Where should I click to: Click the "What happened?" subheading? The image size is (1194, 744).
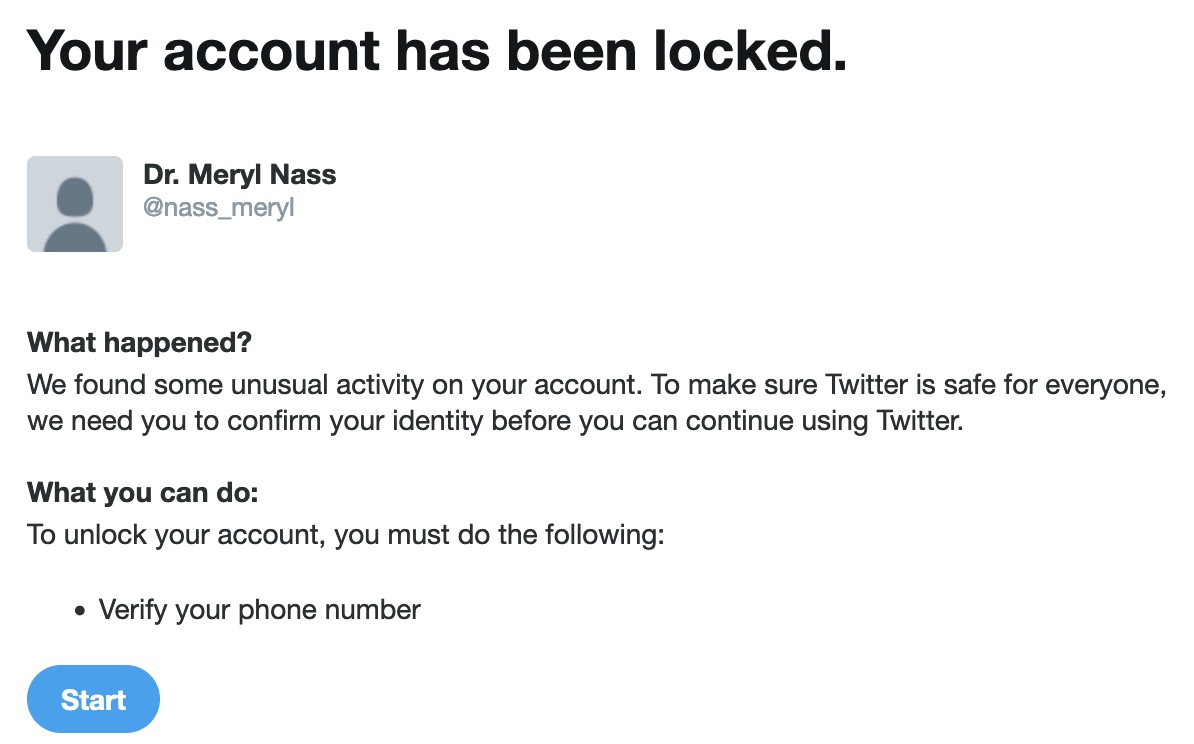[139, 344]
